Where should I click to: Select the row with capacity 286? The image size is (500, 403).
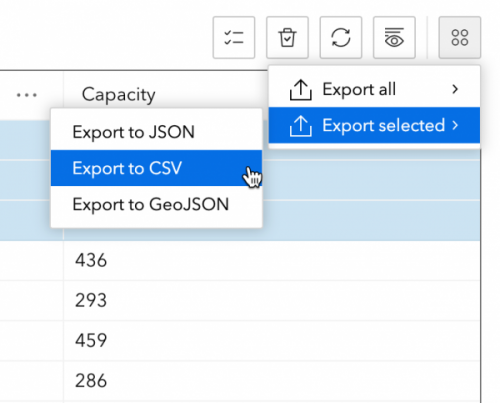(240, 380)
